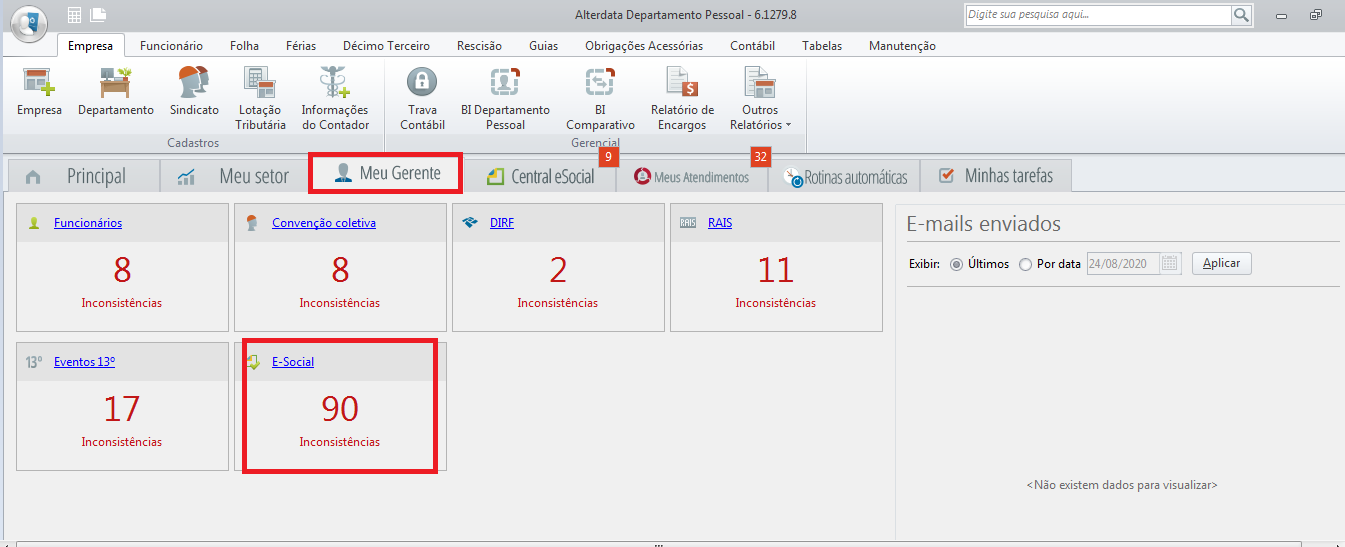Switch to the Meus Atendimentos tab
The height and width of the screenshot is (547, 1345).
tap(692, 176)
